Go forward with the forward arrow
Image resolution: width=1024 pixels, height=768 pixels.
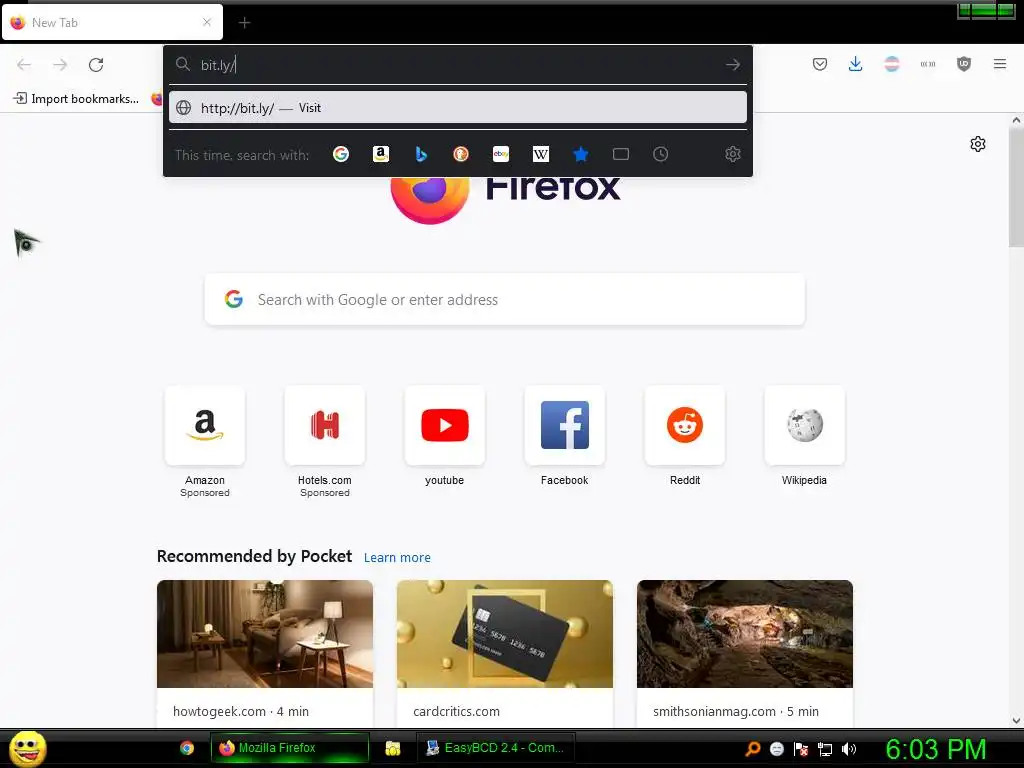[60, 64]
